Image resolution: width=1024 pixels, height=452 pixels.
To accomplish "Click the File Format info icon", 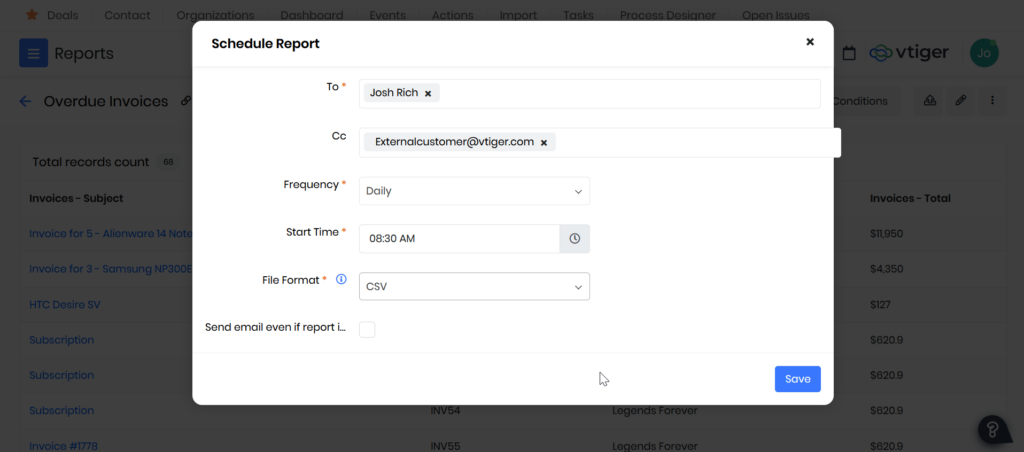I will 341,280.
